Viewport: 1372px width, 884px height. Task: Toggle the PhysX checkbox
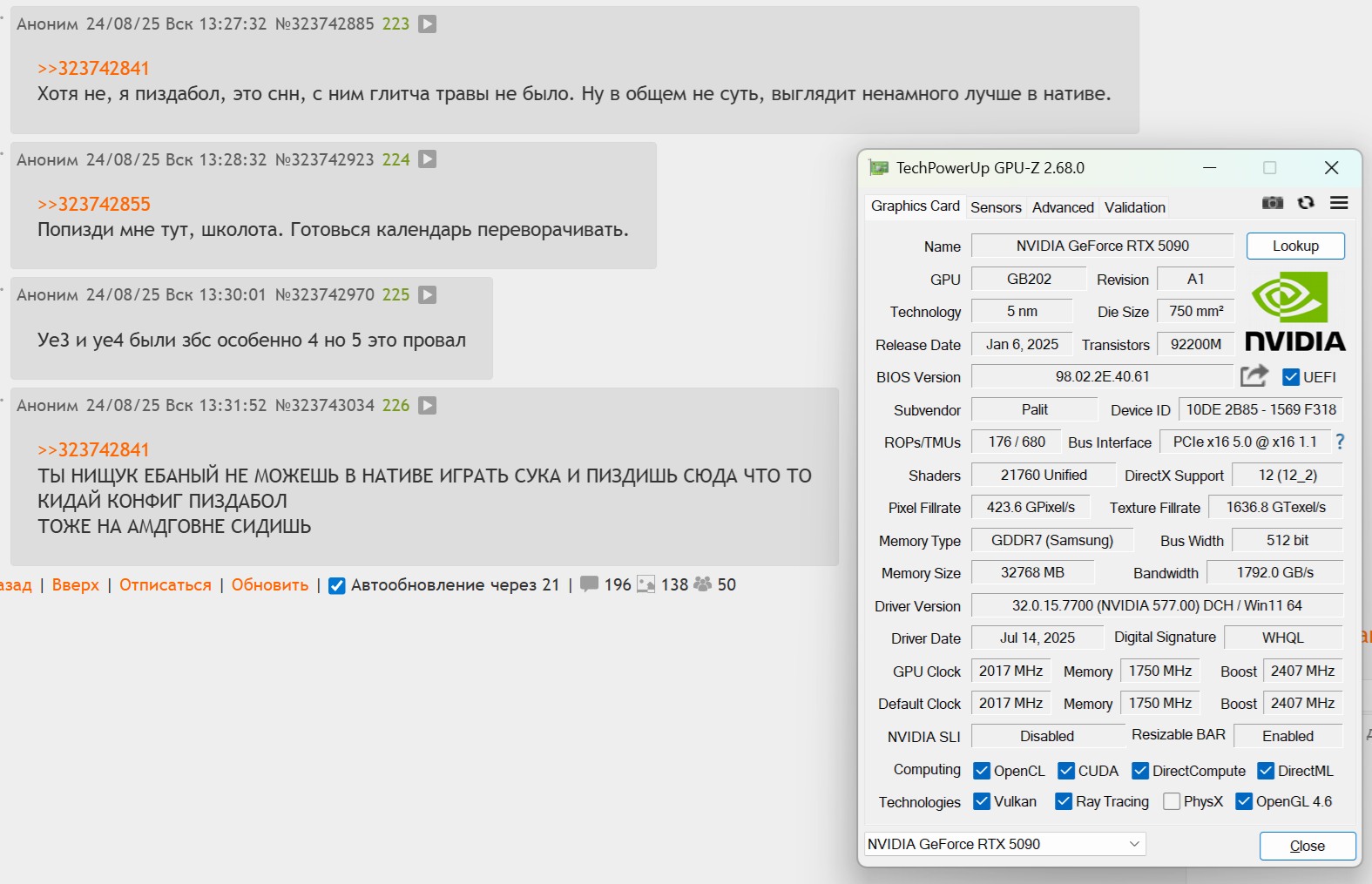point(1172,801)
